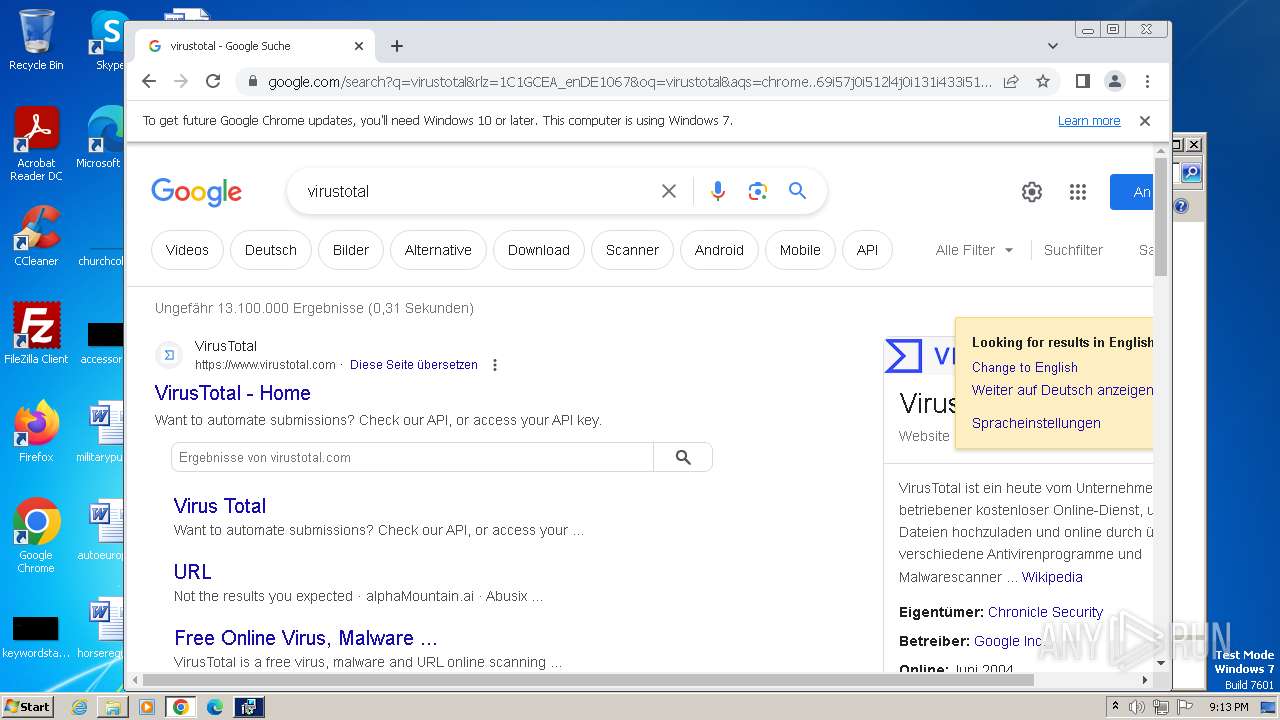Viewport: 1280px width, 720px height.
Task: Select the API filter chip
Action: (867, 250)
